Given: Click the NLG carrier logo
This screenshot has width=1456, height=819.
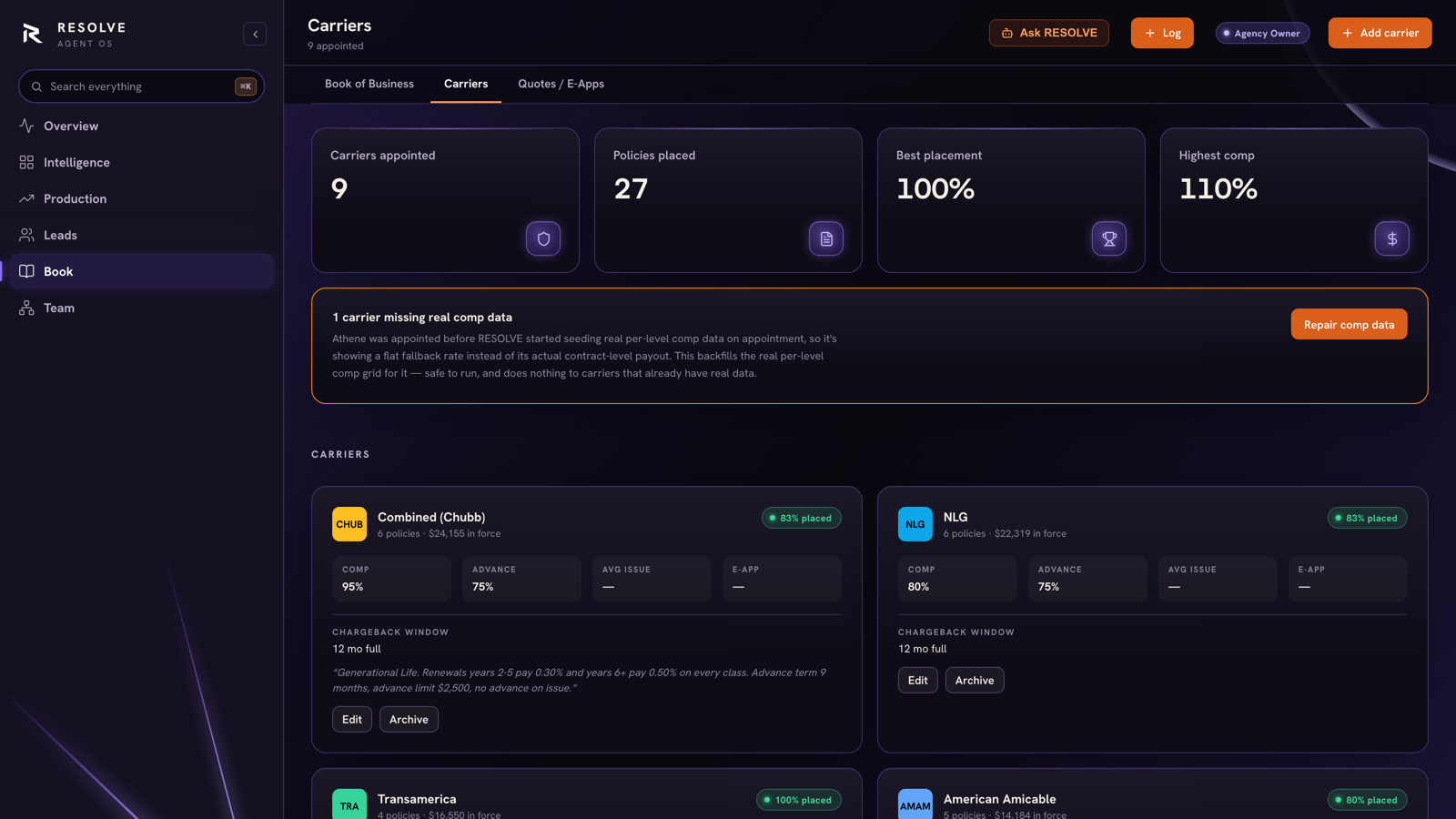Looking at the screenshot, I should pos(915,524).
